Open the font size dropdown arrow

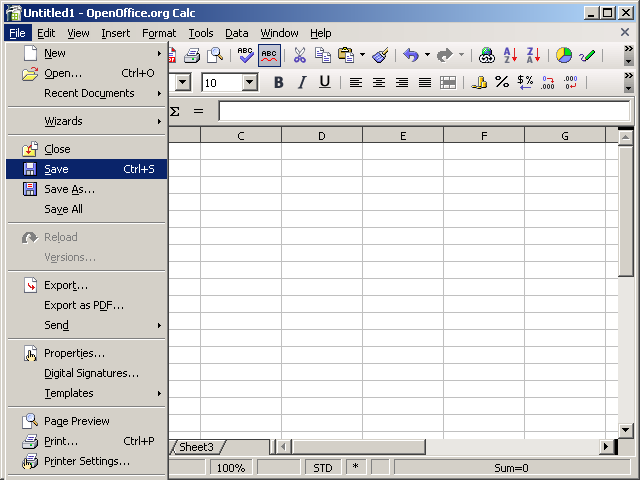[x=249, y=83]
